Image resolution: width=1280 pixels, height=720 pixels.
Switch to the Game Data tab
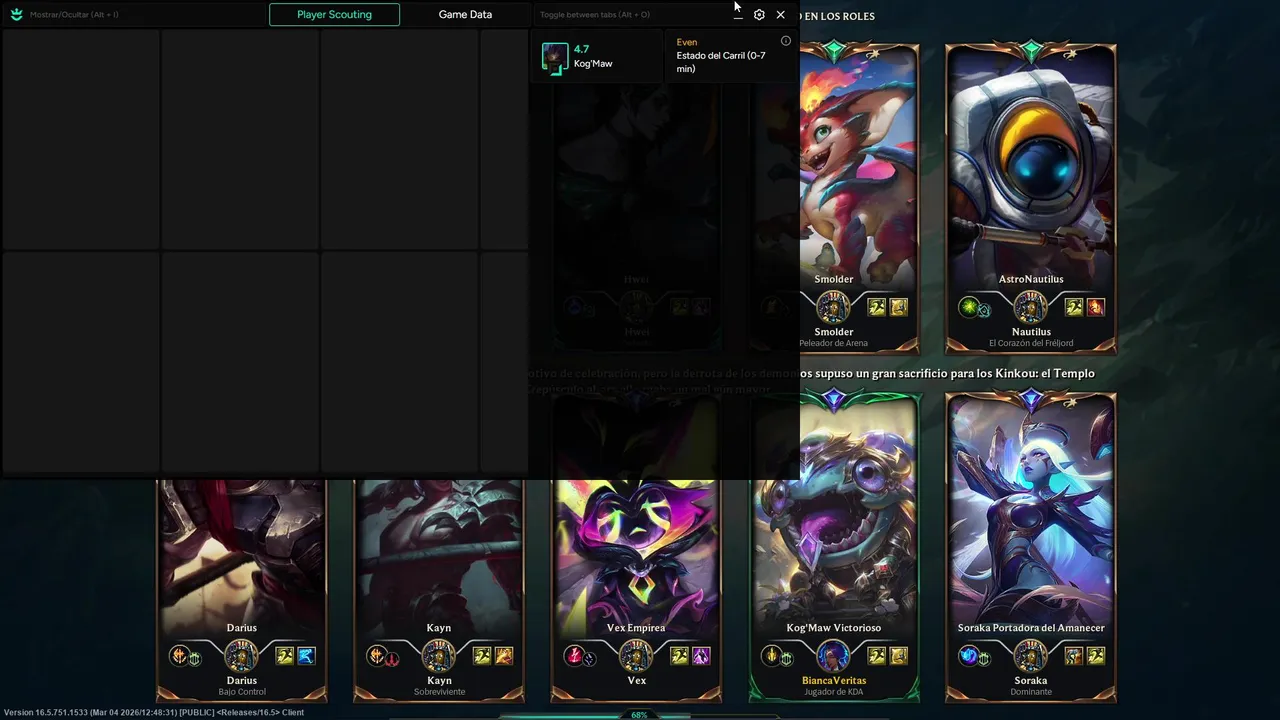(465, 15)
